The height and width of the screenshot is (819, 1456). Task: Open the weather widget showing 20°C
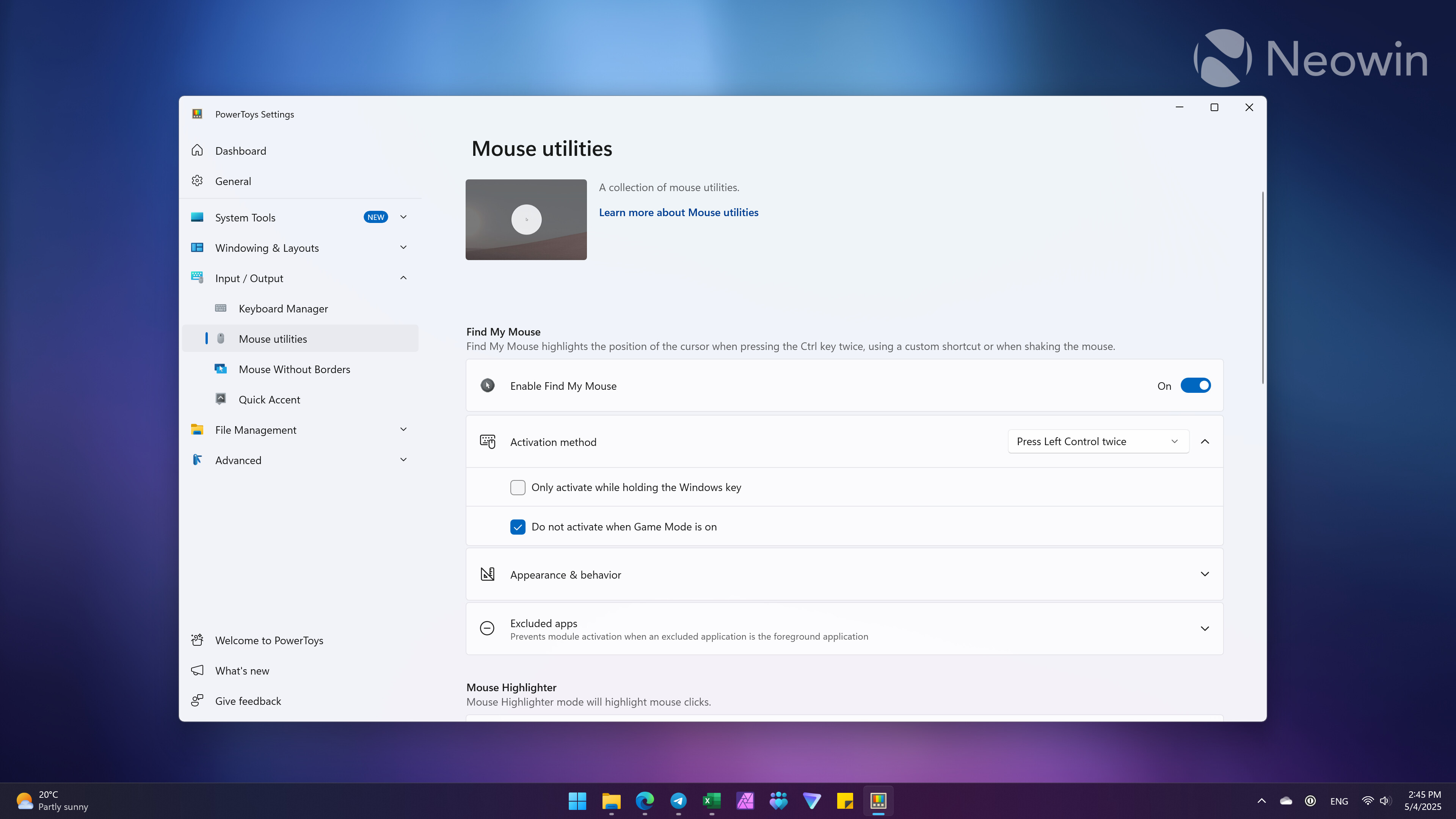pos(52,801)
